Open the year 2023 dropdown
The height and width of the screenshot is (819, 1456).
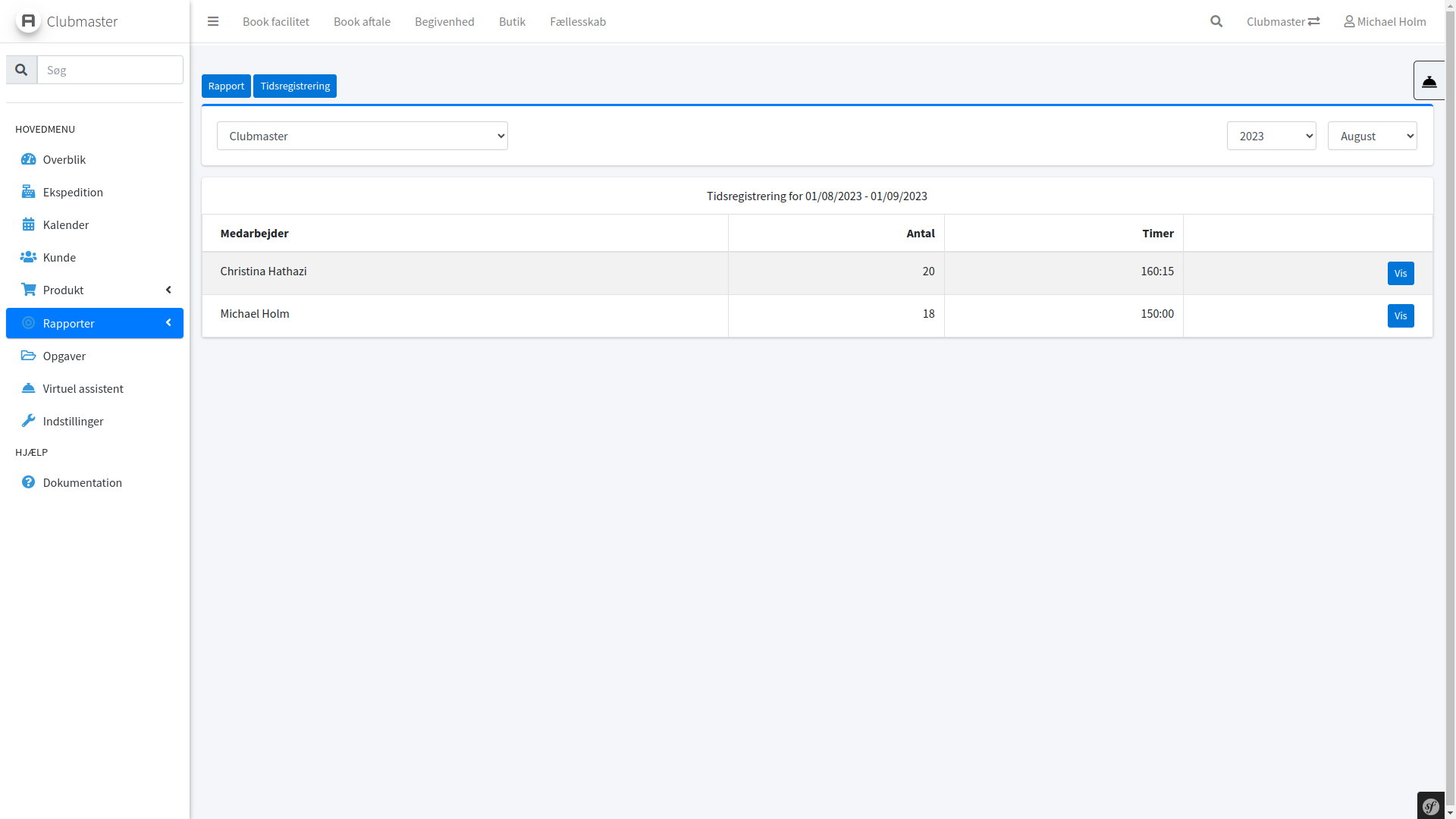click(1271, 136)
